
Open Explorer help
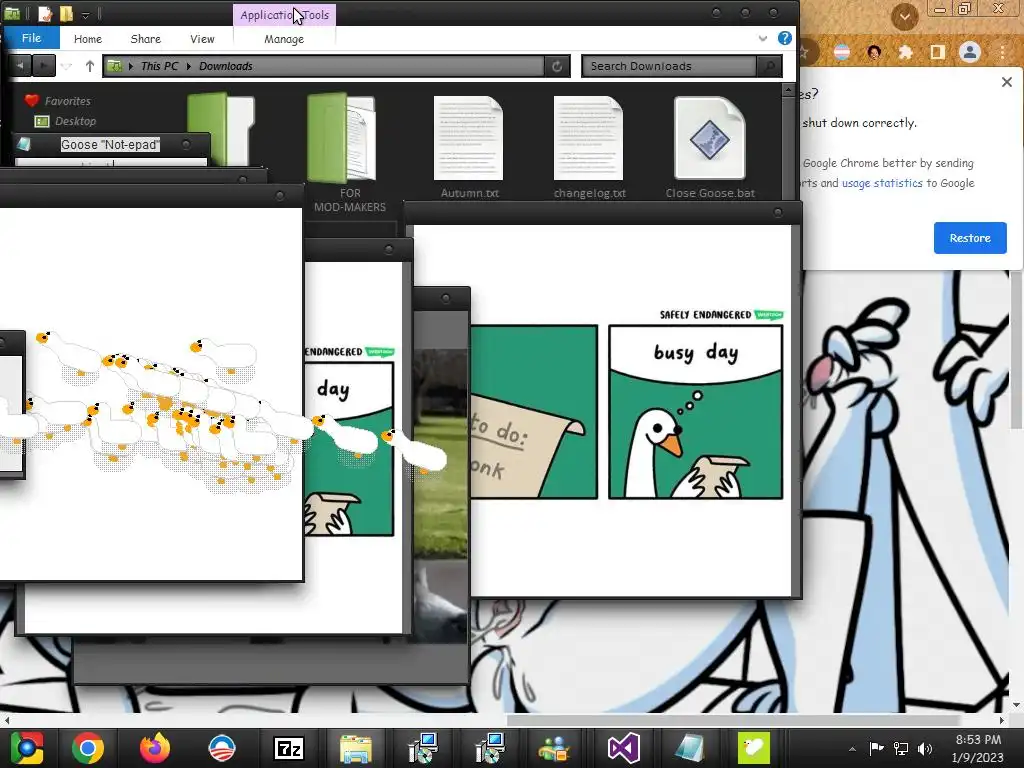coord(784,38)
